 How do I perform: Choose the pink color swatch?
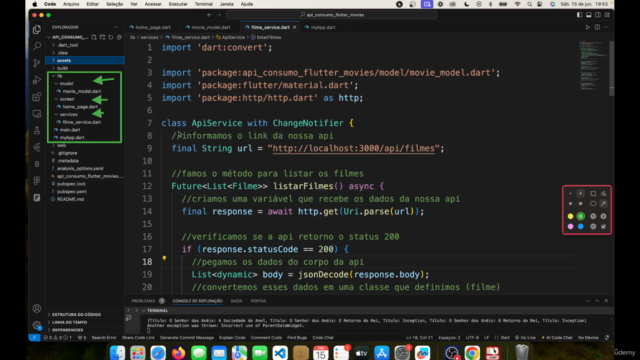coord(570,227)
